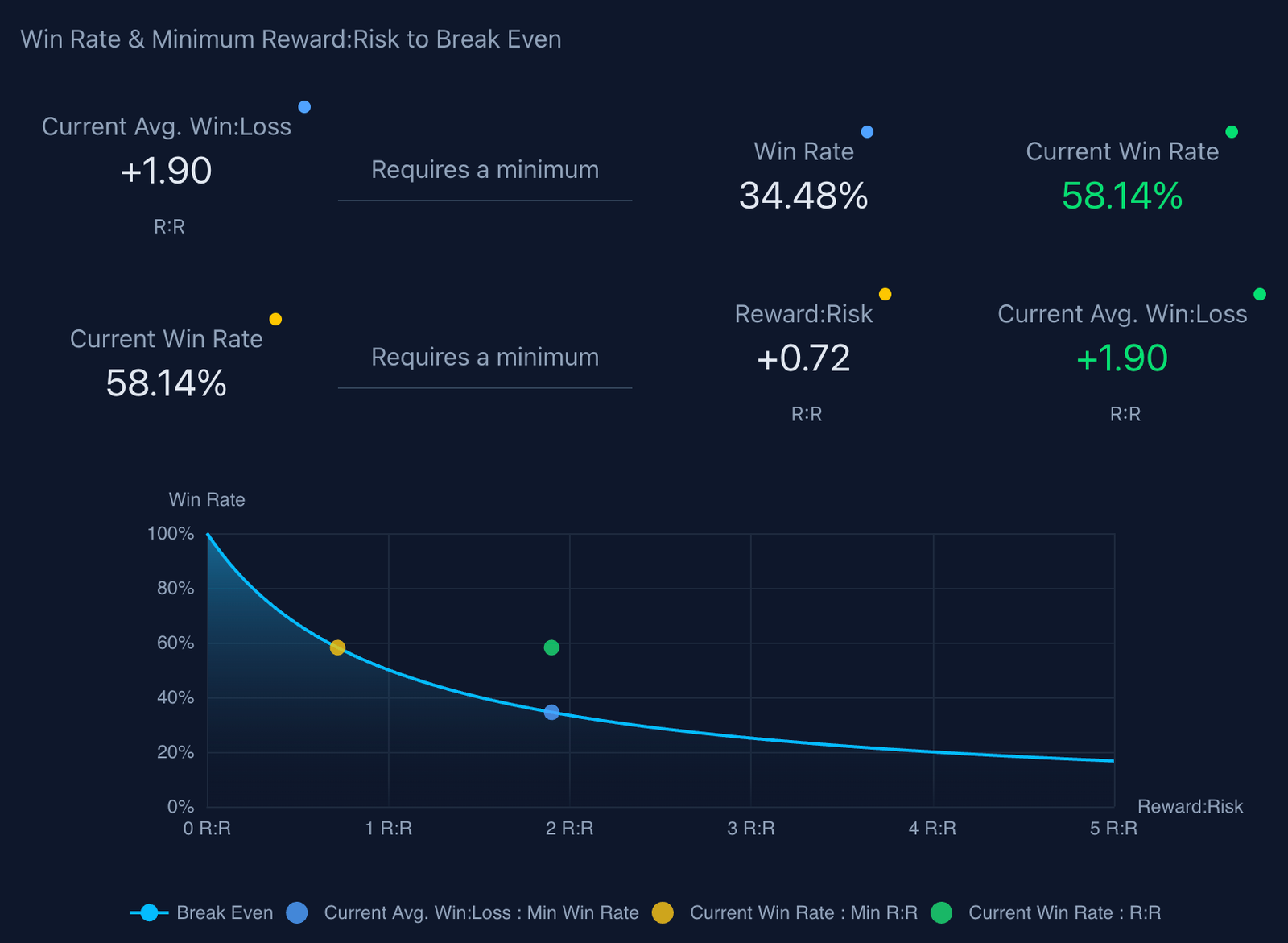Click the chart title Win Rate & Minimum Reward:Risk
The image size is (1288, 943).
pyautogui.click(x=291, y=39)
